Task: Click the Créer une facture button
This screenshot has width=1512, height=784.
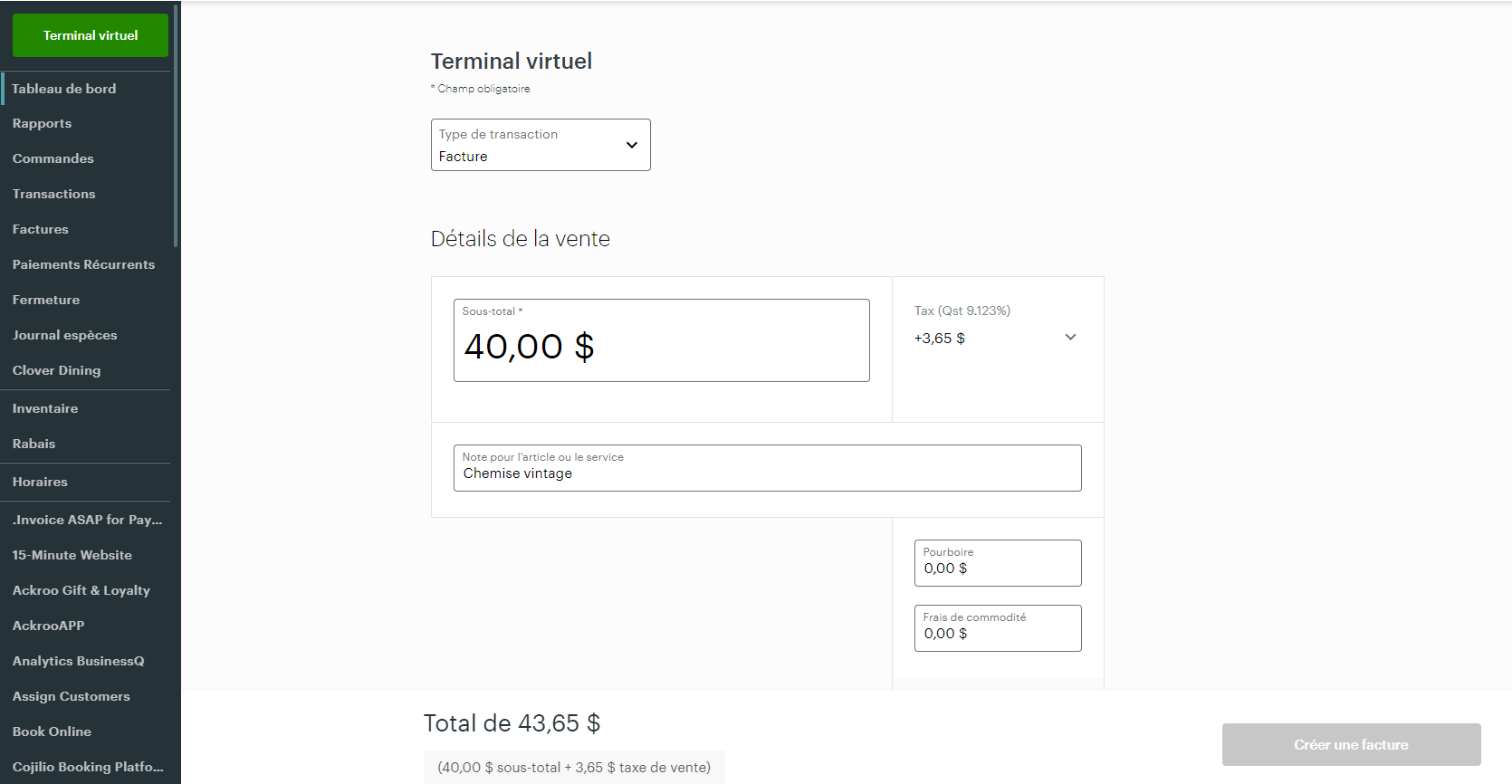Action: pyautogui.click(x=1351, y=744)
